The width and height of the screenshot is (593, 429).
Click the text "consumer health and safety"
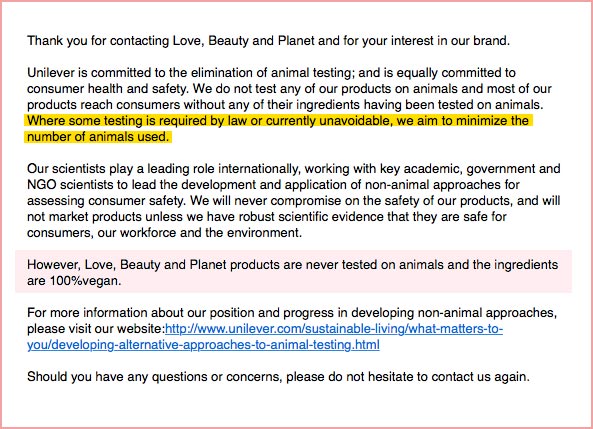pyautogui.click(x=107, y=89)
